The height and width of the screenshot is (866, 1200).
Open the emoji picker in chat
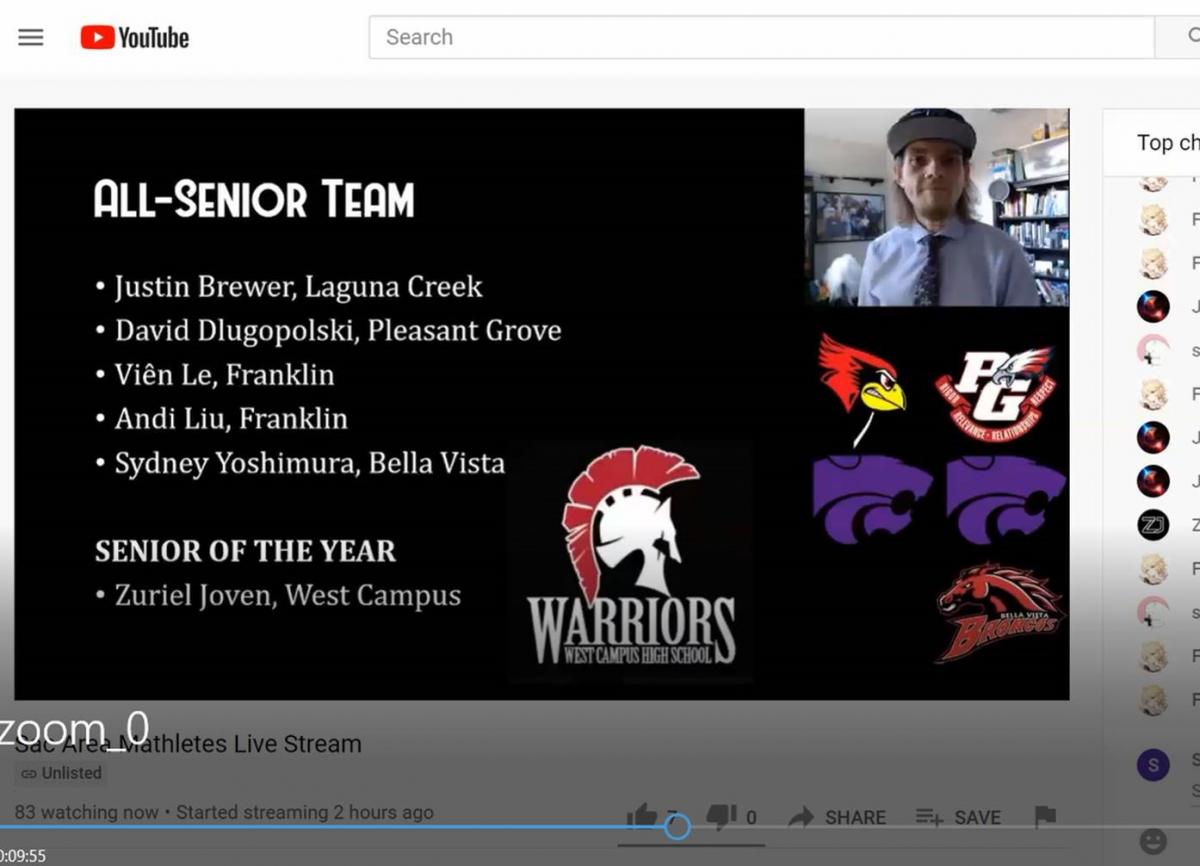(x=1153, y=841)
